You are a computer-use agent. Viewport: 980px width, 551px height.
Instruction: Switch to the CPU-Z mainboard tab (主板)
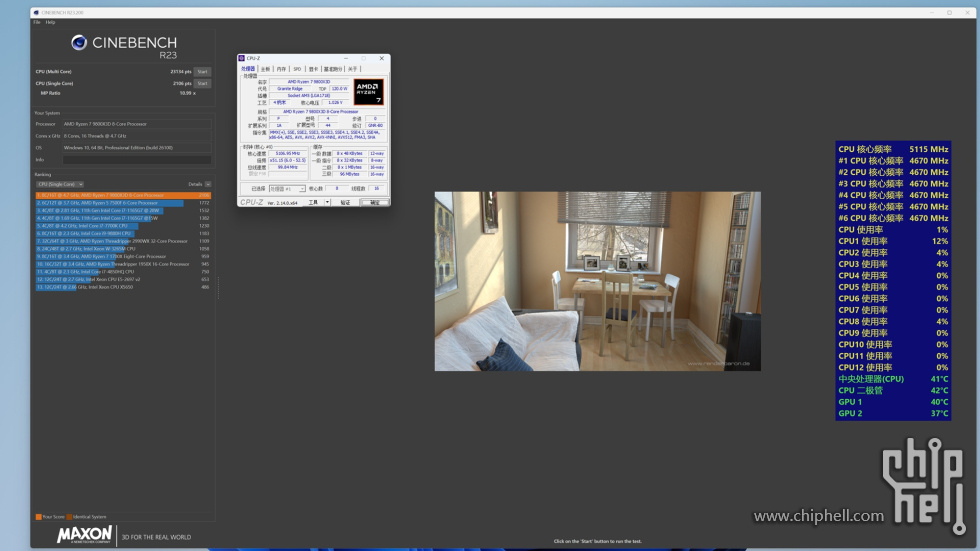[x=266, y=69]
